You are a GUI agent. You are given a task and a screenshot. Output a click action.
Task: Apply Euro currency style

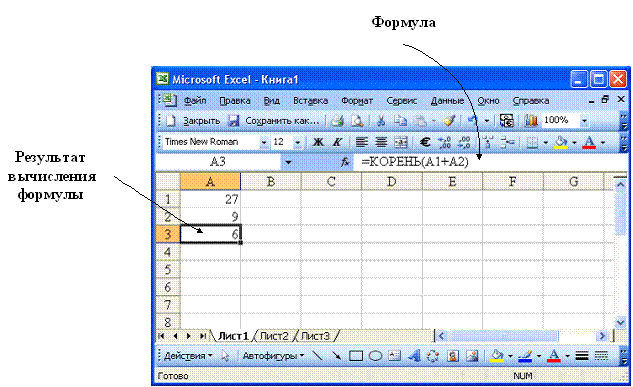click(425, 142)
